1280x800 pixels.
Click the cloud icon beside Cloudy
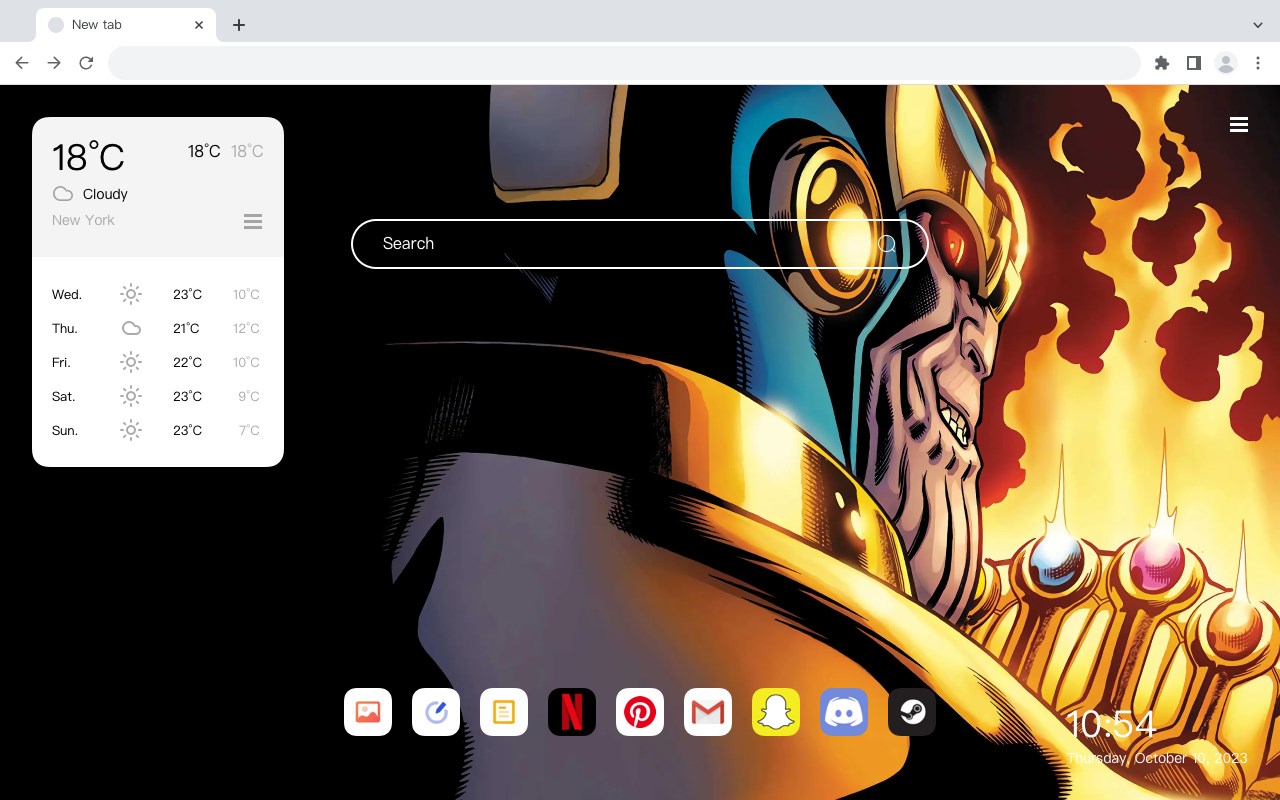point(63,194)
